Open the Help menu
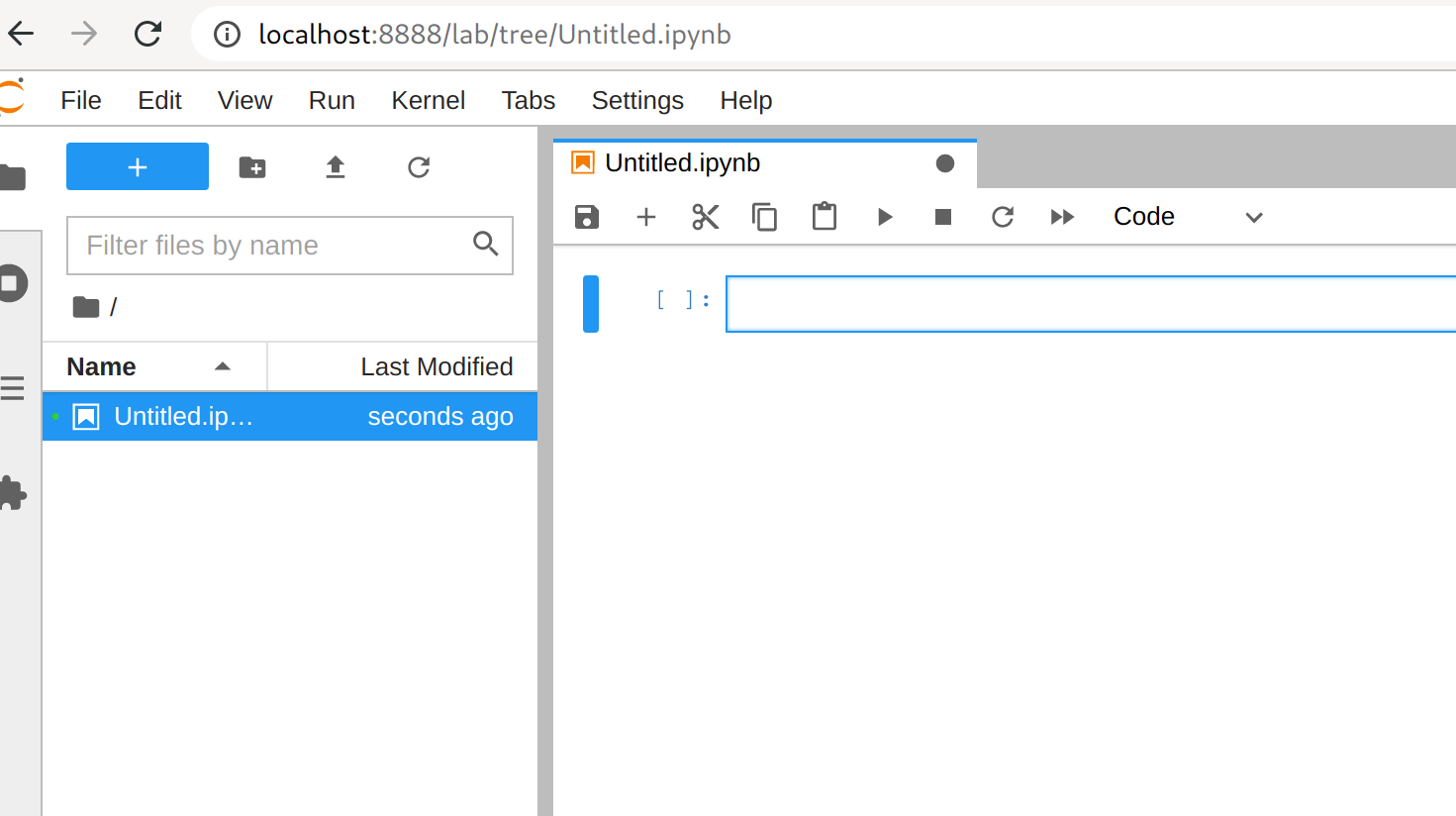This screenshot has width=1456, height=816. coord(746,100)
